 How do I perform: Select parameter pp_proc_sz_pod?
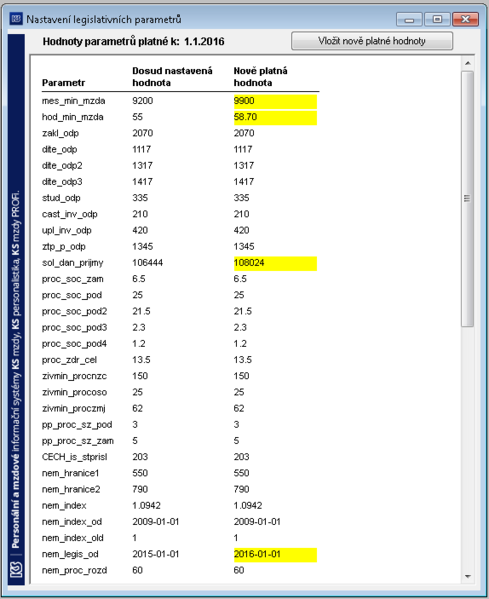tap(77, 425)
